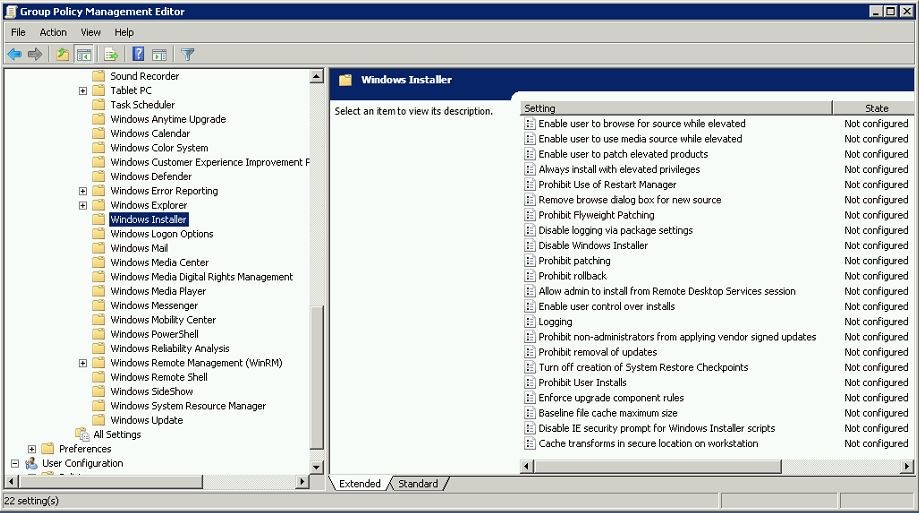
Task: Select the Task Scheduler folder
Action: (142, 104)
